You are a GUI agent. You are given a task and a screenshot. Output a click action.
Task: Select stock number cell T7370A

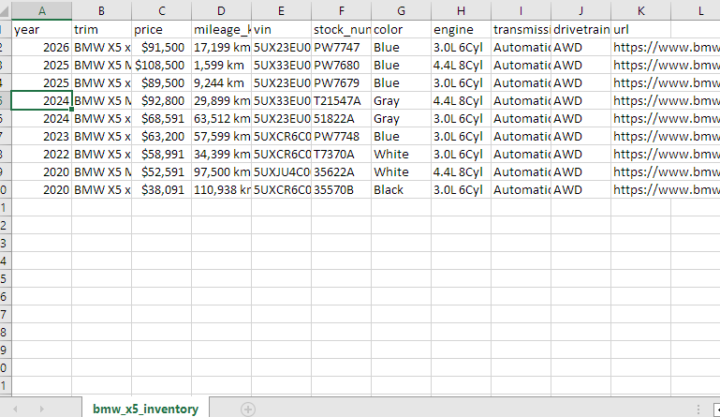pos(341,154)
